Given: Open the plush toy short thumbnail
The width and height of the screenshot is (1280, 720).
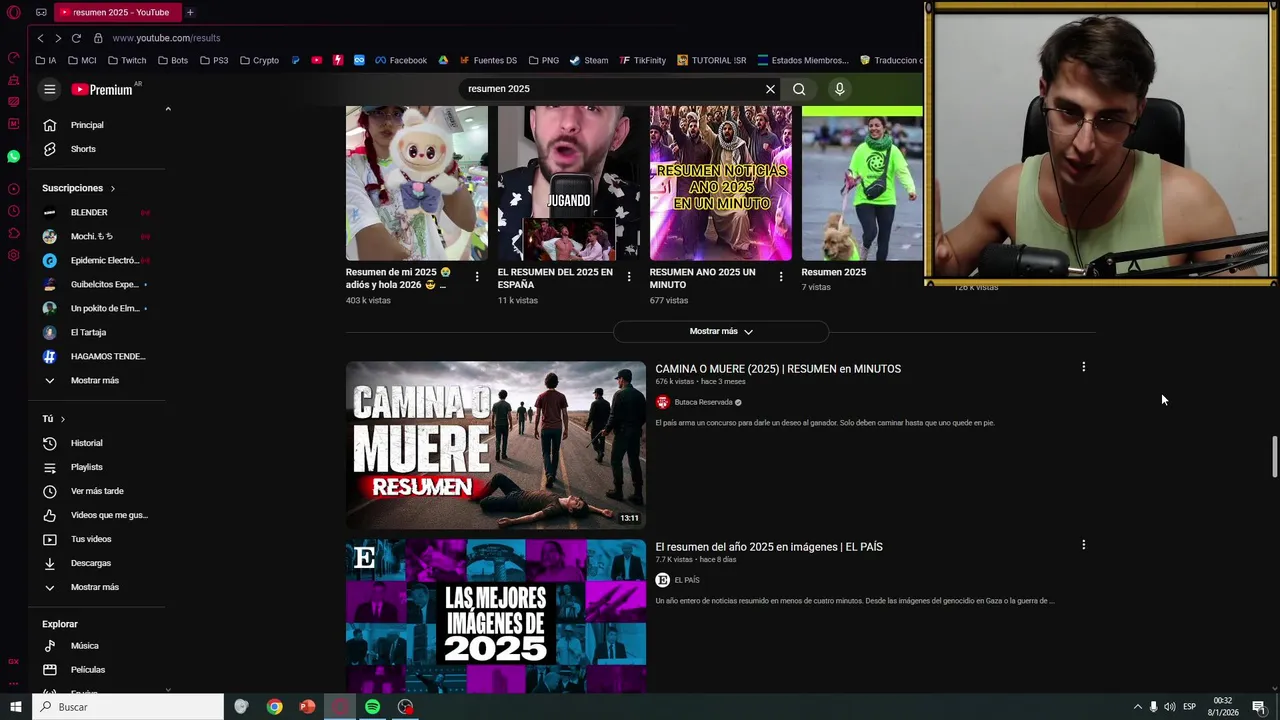Looking at the screenshot, I should click(x=417, y=183).
